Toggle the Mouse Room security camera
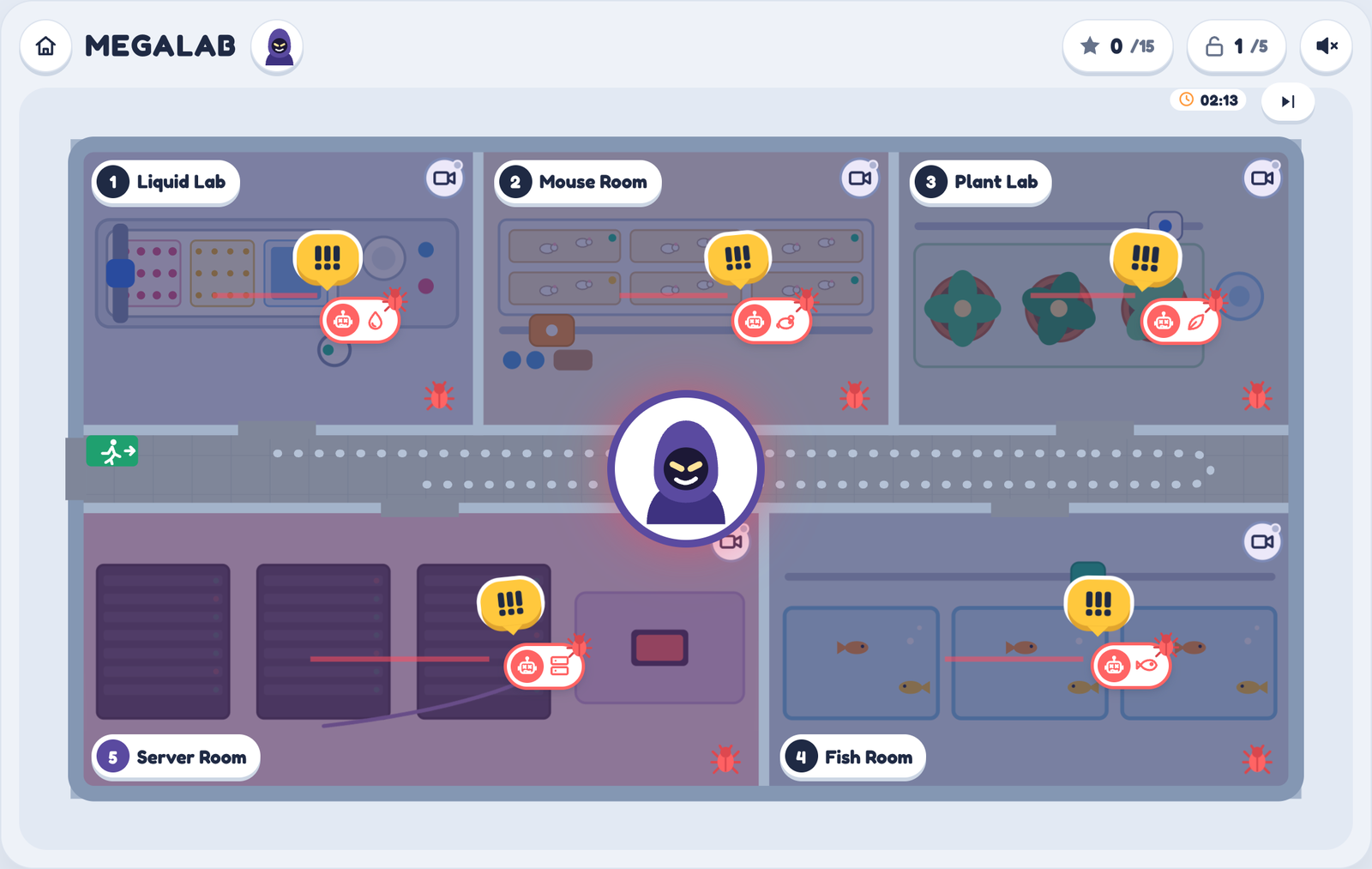 point(860,178)
